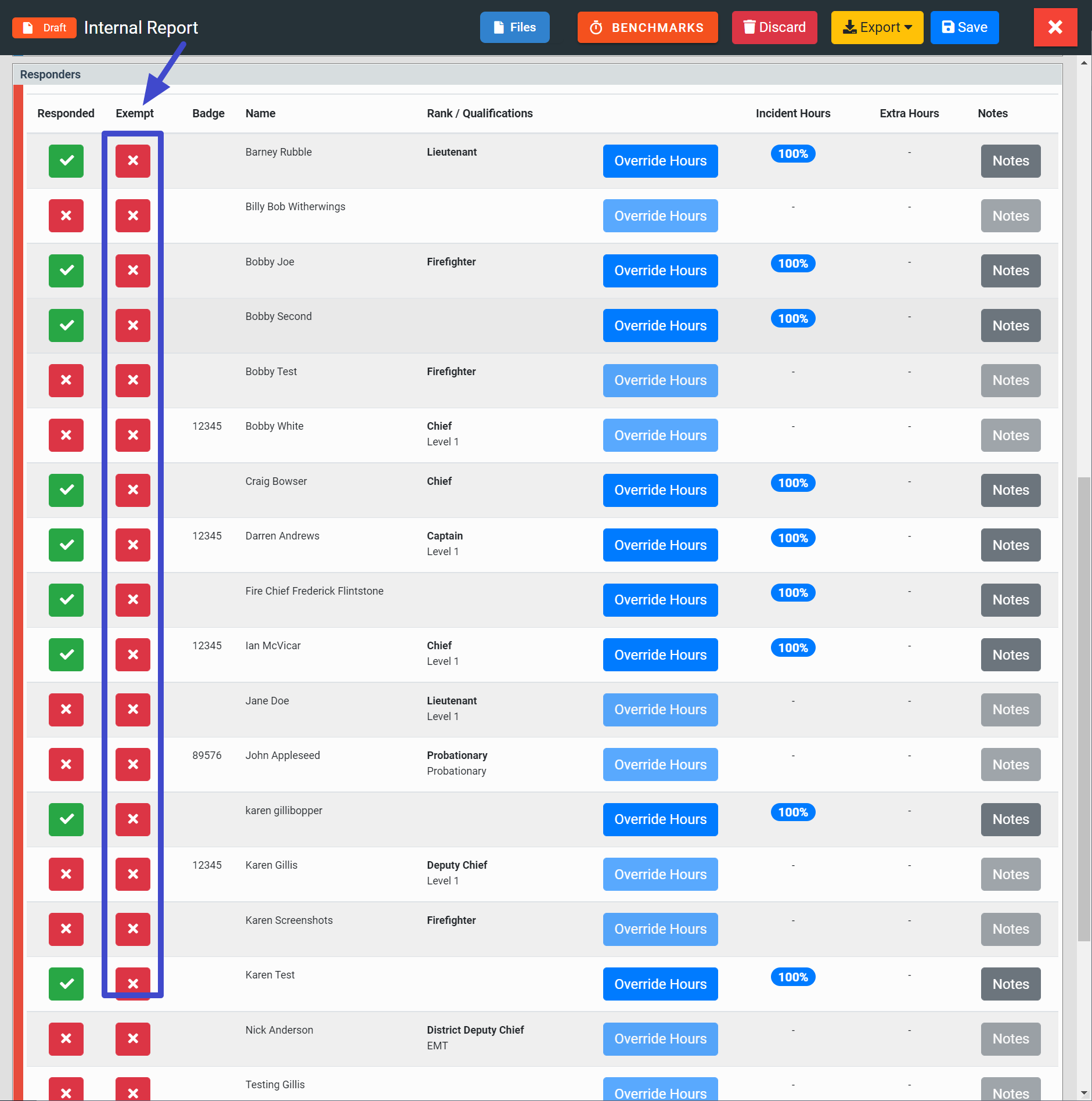
Task: Open Benchmarks stopwatch button
Action: (647, 27)
